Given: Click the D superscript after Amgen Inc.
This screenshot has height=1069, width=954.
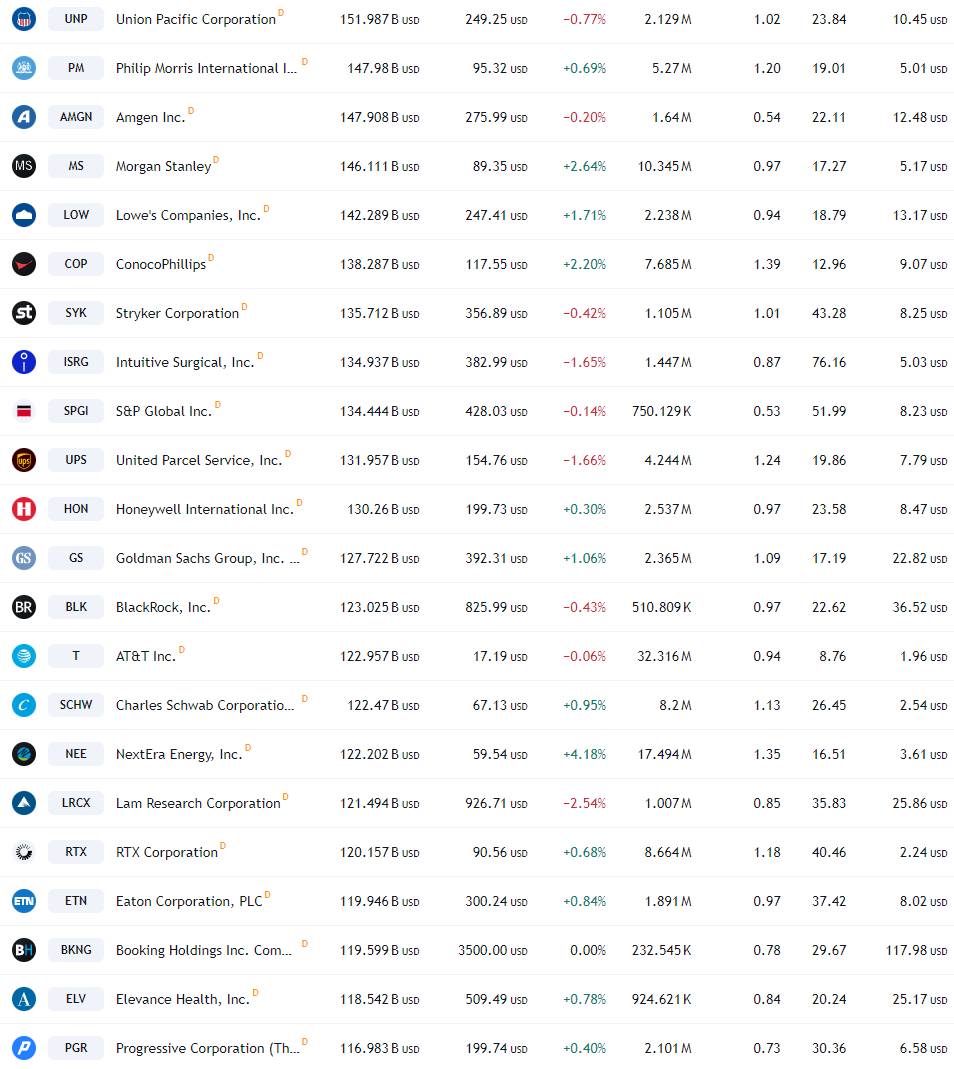Looking at the screenshot, I should [x=191, y=110].
